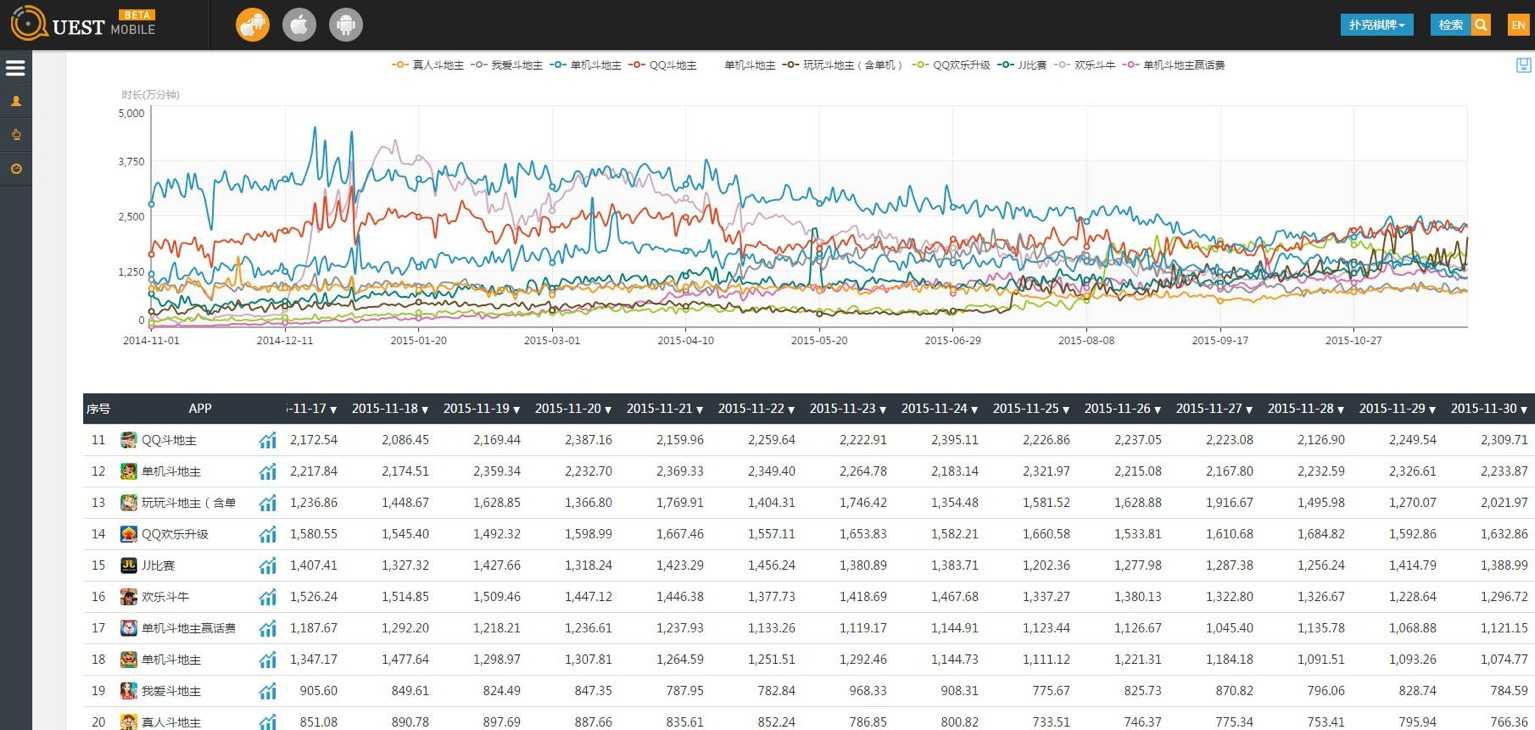Open the hamburger menu in the sidebar

point(15,68)
